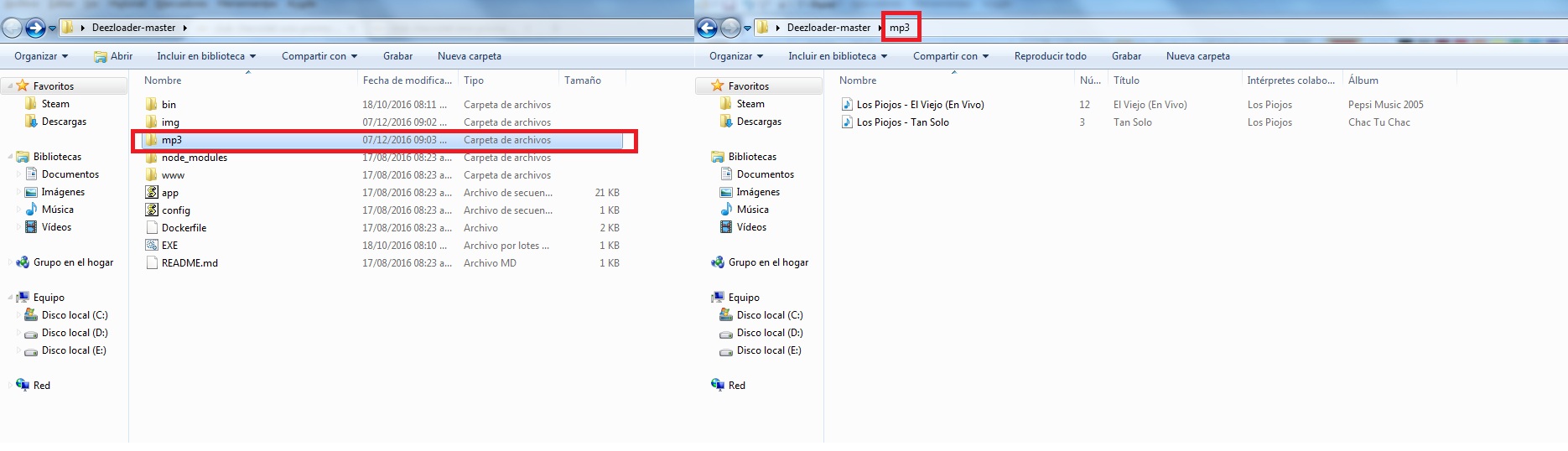Open Organizar dropdown in the Deezloader-master window

pos(41,56)
